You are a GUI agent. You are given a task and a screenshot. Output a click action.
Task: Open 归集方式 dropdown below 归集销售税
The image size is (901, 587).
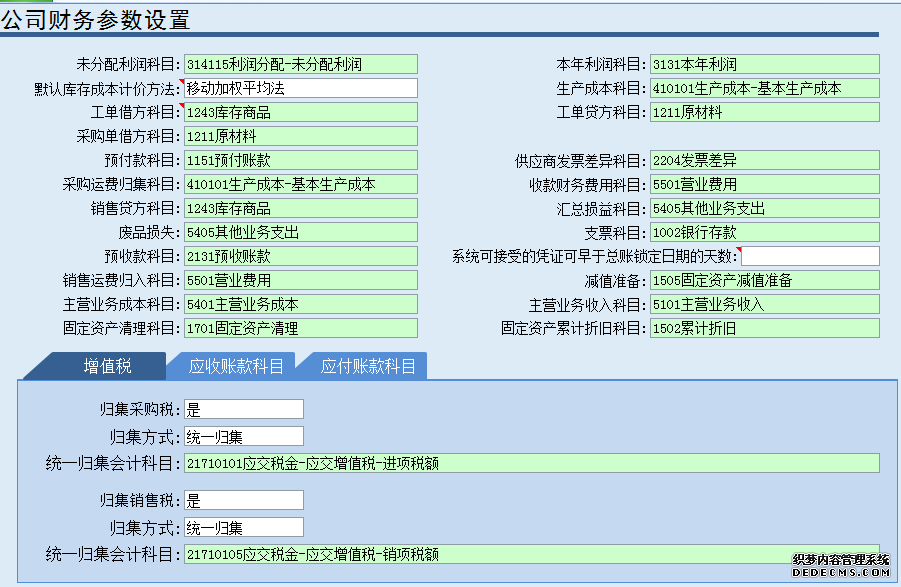pos(243,527)
